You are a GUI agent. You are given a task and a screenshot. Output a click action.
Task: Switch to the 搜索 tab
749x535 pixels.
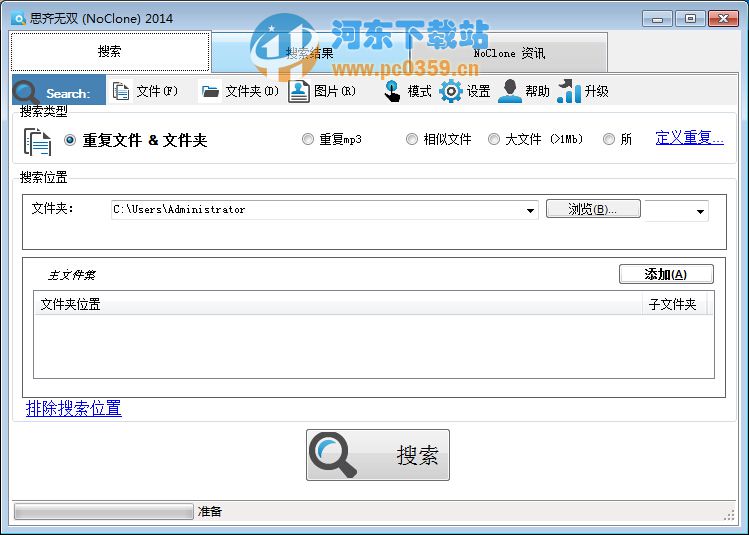110,52
